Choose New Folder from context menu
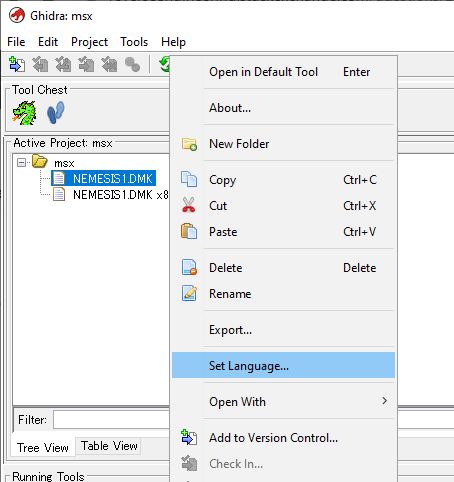The height and width of the screenshot is (482, 454). (x=284, y=144)
